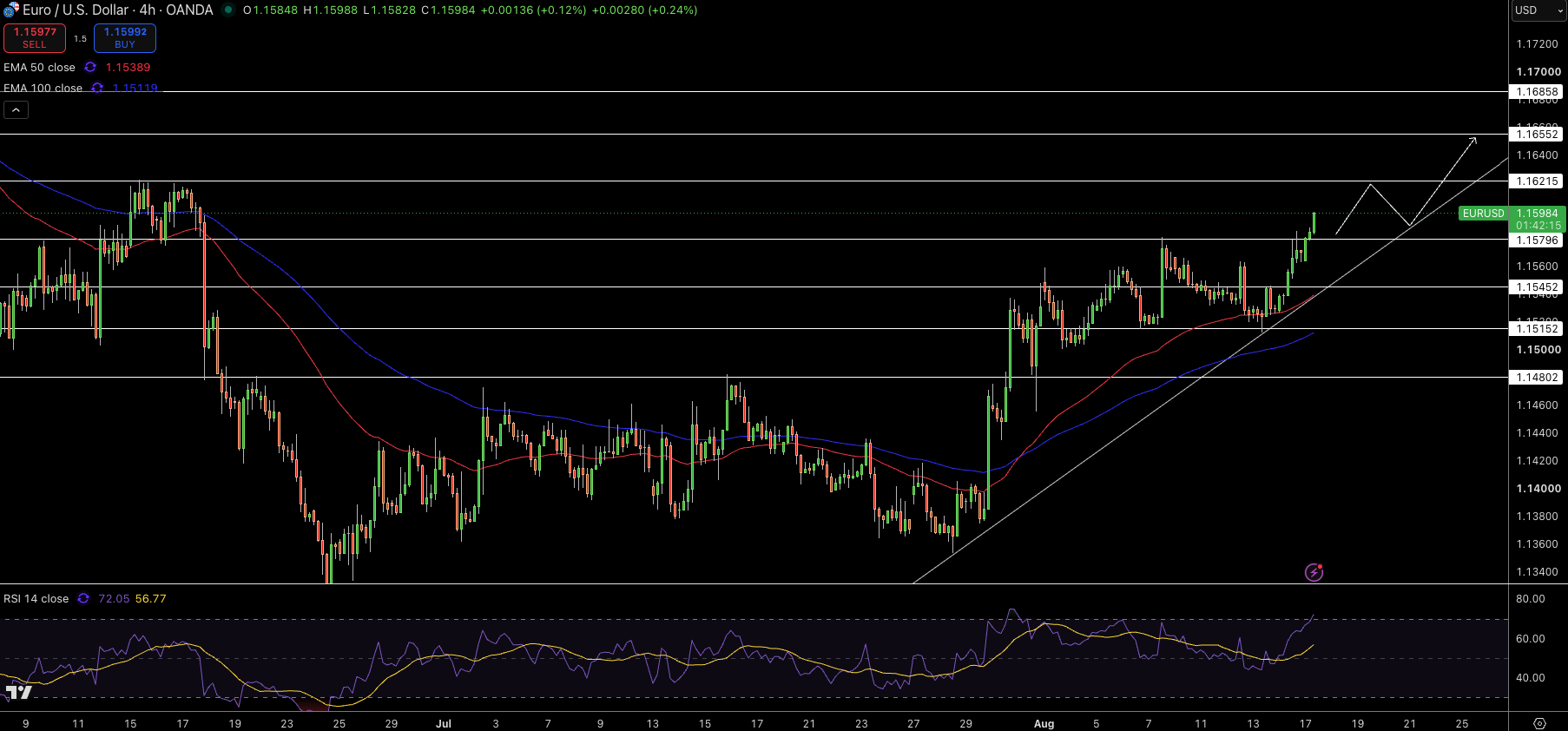
Task: Click the close price C1.15984 value
Action: pos(448,10)
